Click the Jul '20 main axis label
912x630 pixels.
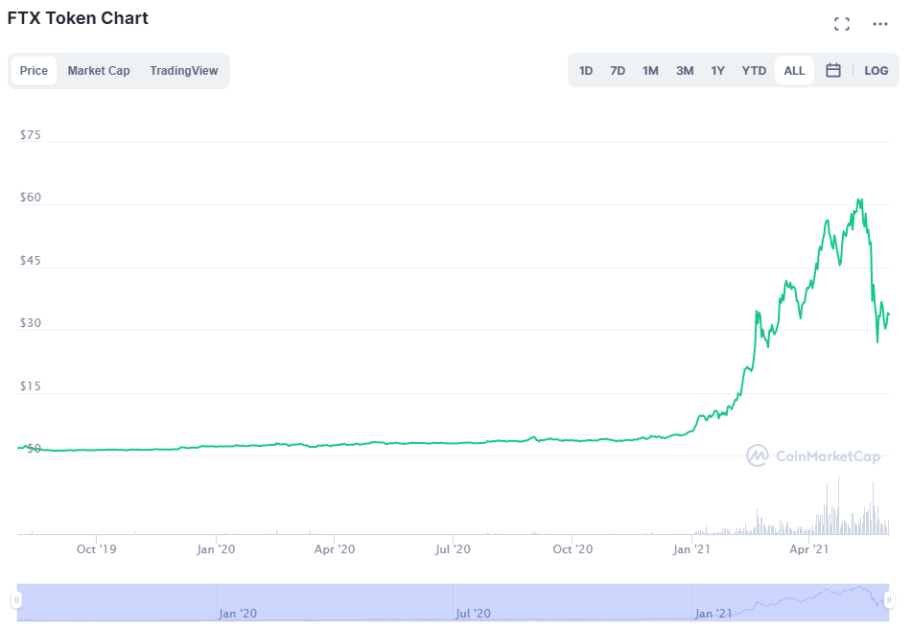[x=453, y=549]
